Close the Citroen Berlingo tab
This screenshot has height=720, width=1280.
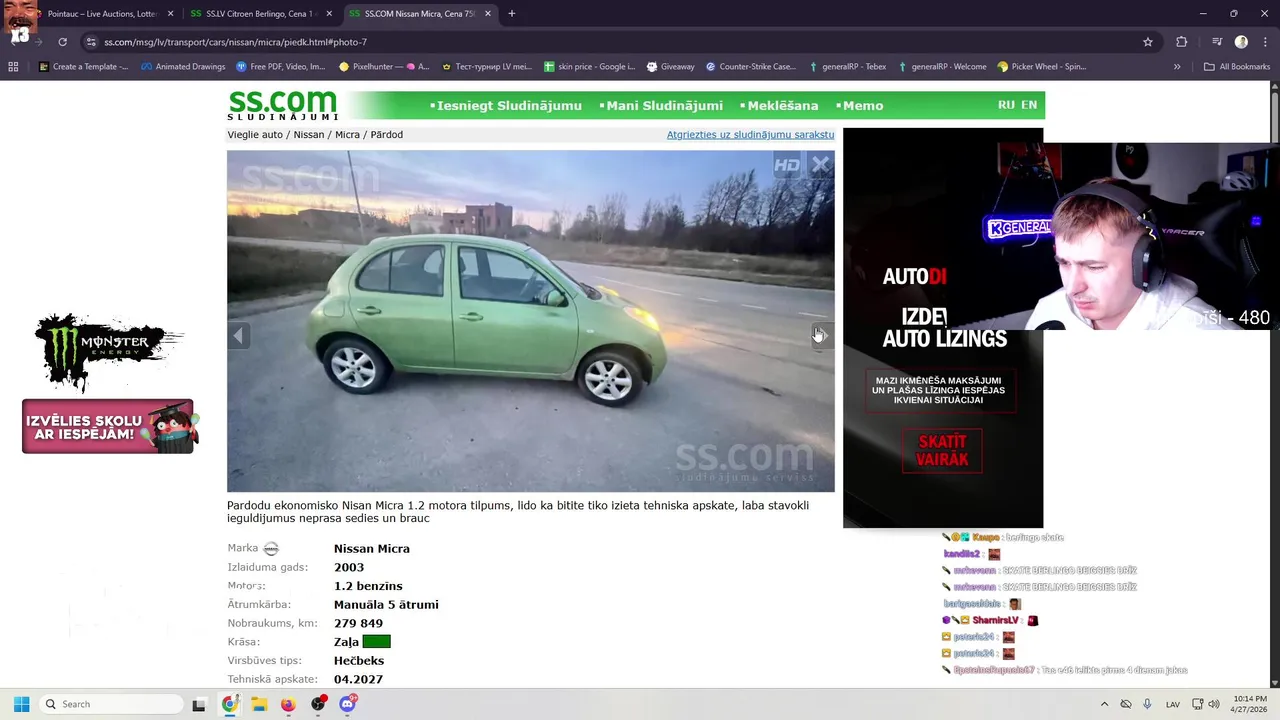pyautogui.click(x=329, y=14)
